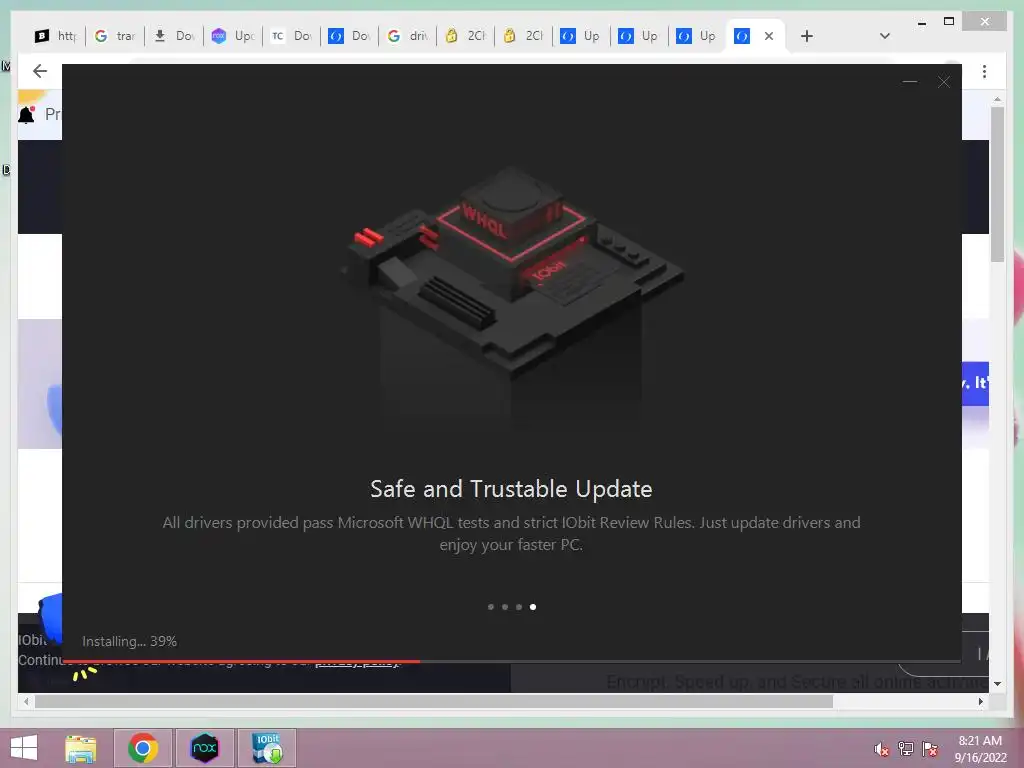Screen dimensions: 1024x768
Task: Close the active Chrome tab
Action: (x=769, y=36)
